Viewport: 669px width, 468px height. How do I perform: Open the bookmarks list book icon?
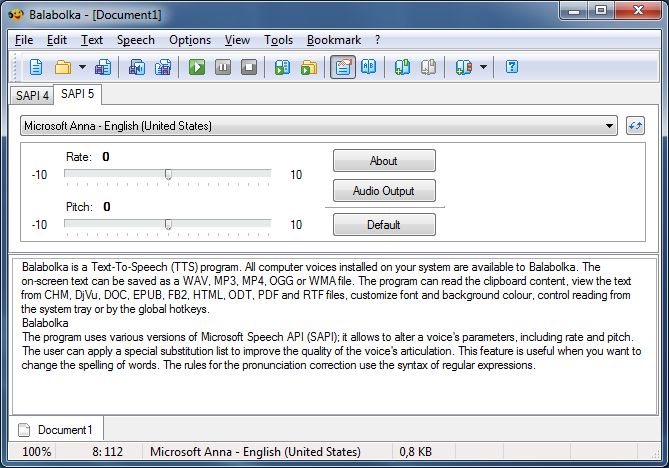point(464,67)
